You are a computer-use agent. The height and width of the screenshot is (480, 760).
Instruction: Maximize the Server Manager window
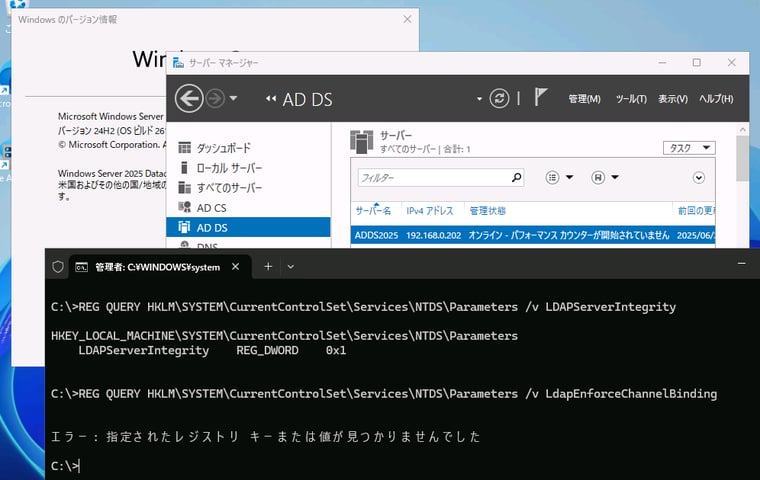(697, 63)
